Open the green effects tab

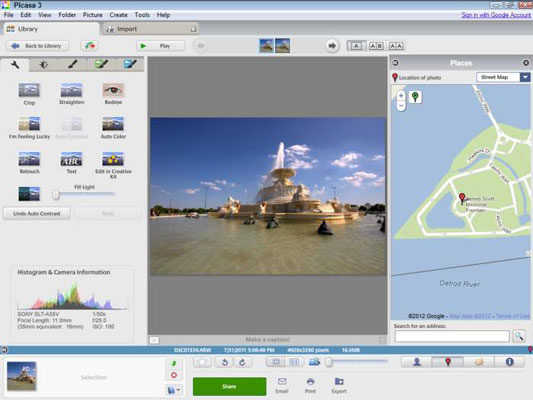click(x=101, y=65)
